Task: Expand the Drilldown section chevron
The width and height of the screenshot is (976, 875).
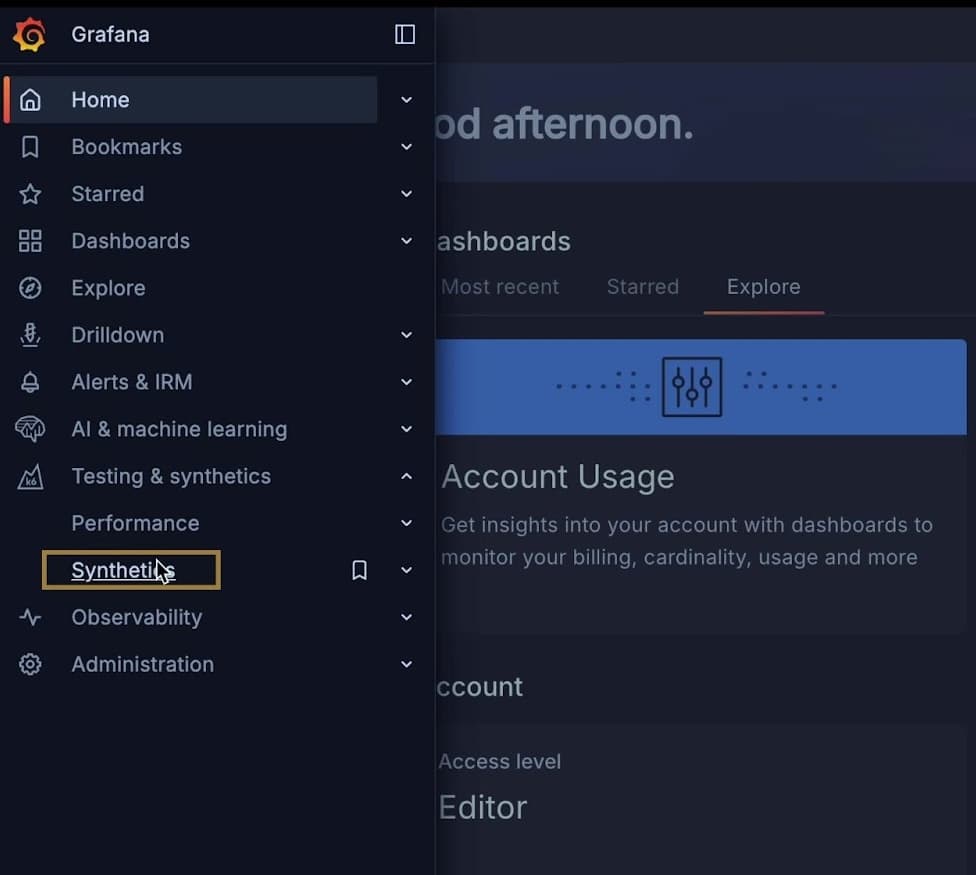Action: [x=406, y=335]
